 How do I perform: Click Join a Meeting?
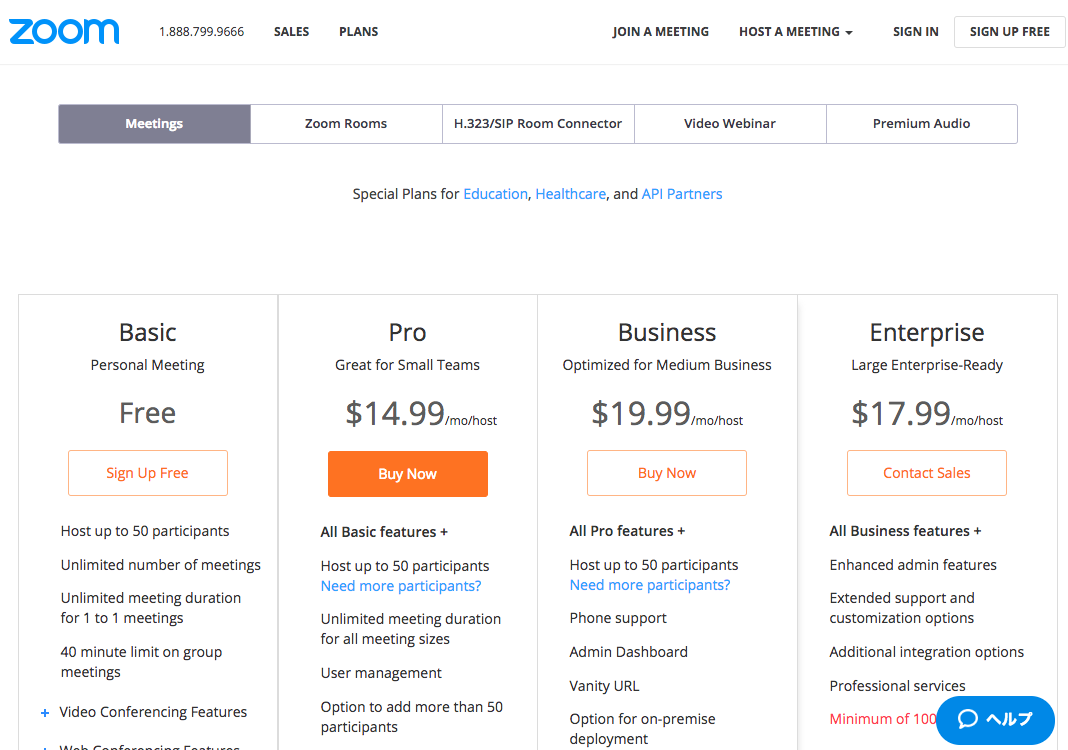tap(660, 31)
